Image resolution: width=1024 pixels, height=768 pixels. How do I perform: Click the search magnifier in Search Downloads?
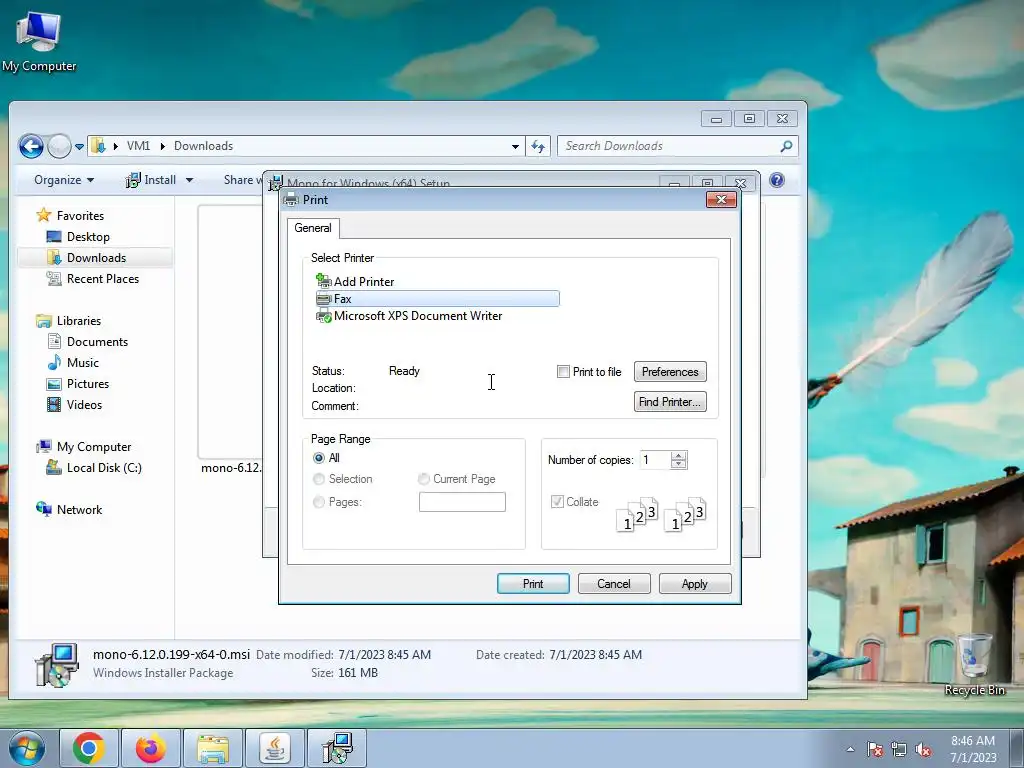tap(786, 146)
